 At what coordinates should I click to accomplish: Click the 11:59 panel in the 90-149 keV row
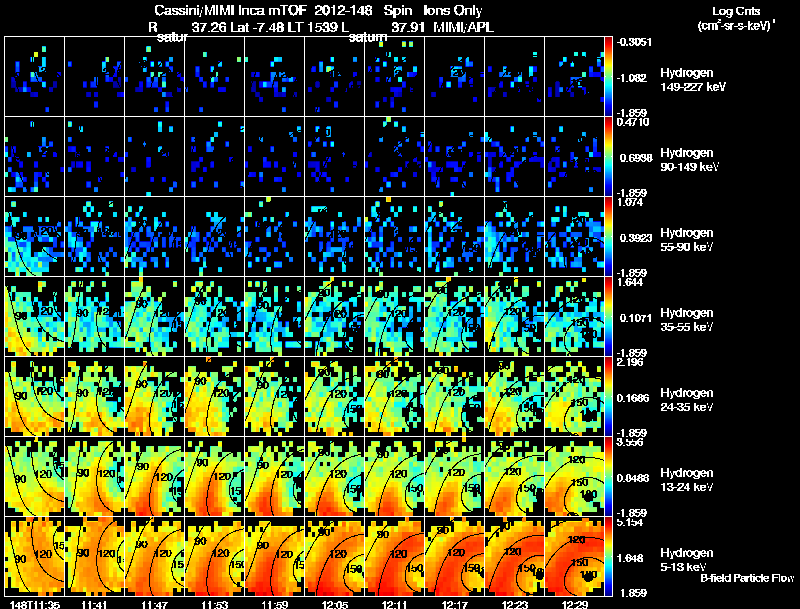274,157
